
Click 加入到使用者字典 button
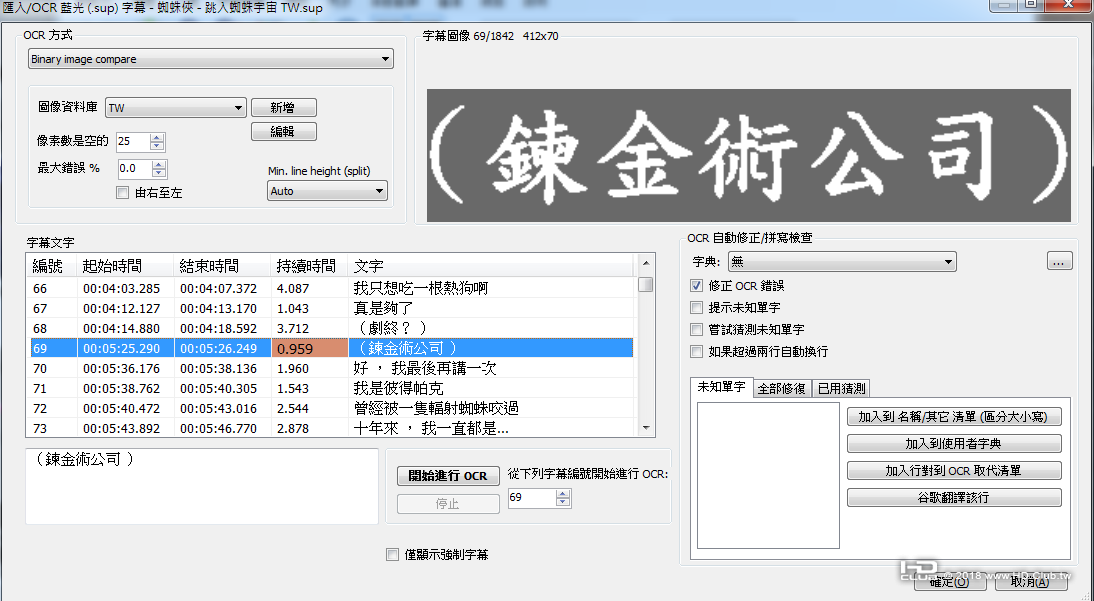pos(954,443)
